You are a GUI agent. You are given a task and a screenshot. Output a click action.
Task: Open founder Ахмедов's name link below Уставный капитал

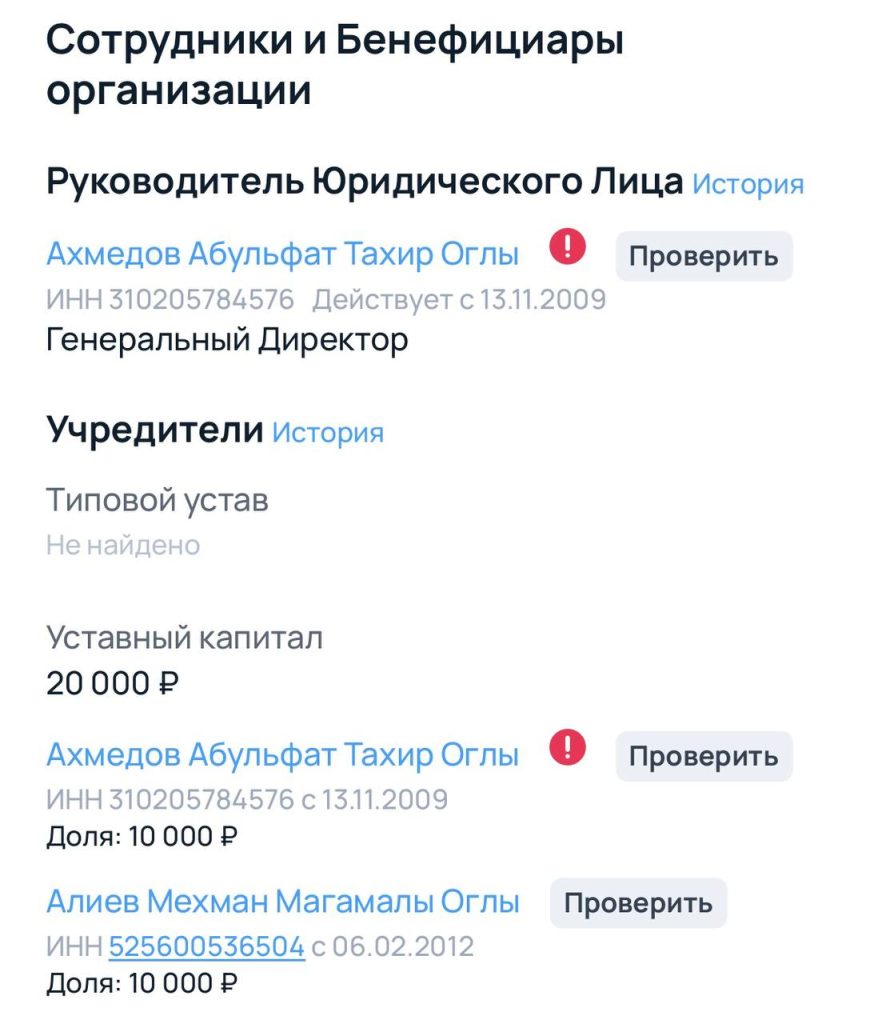(282, 754)
